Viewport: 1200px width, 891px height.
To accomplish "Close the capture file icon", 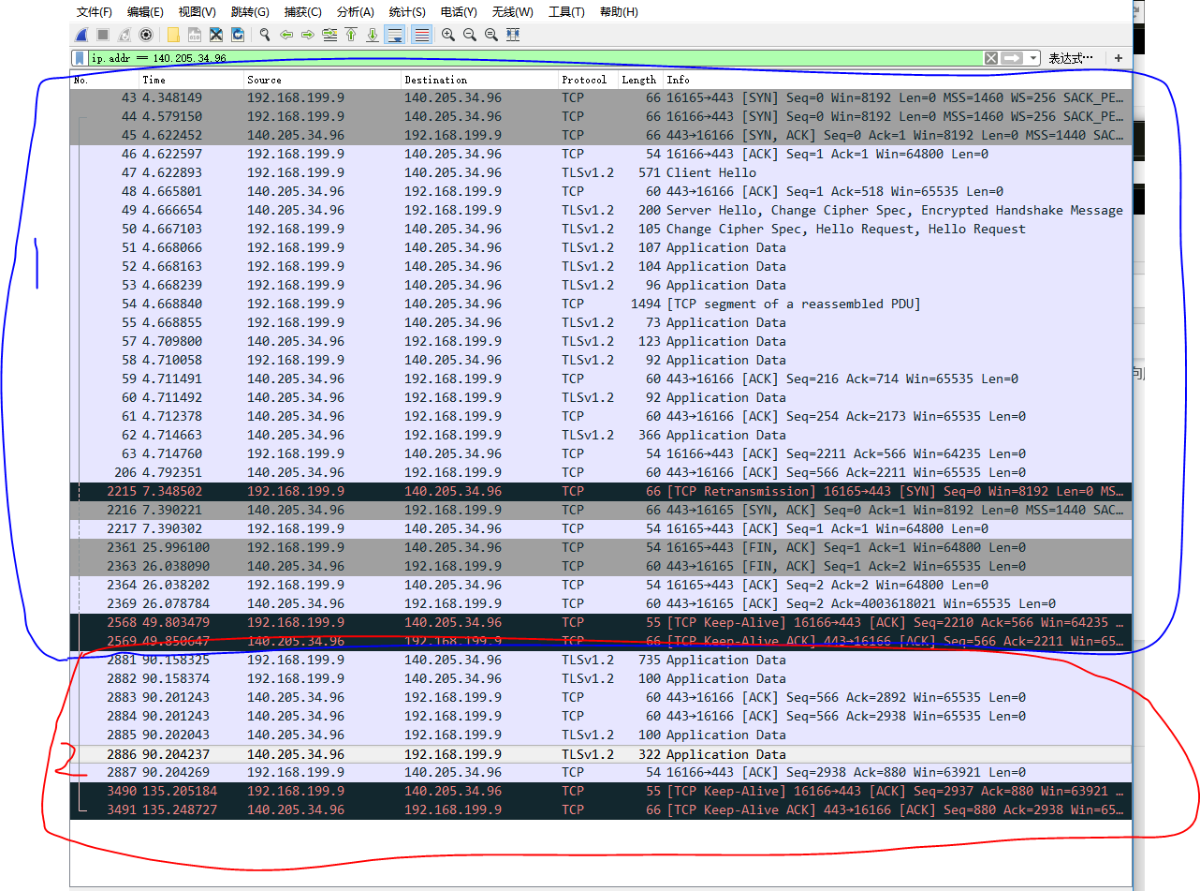I will coord(216,35).
